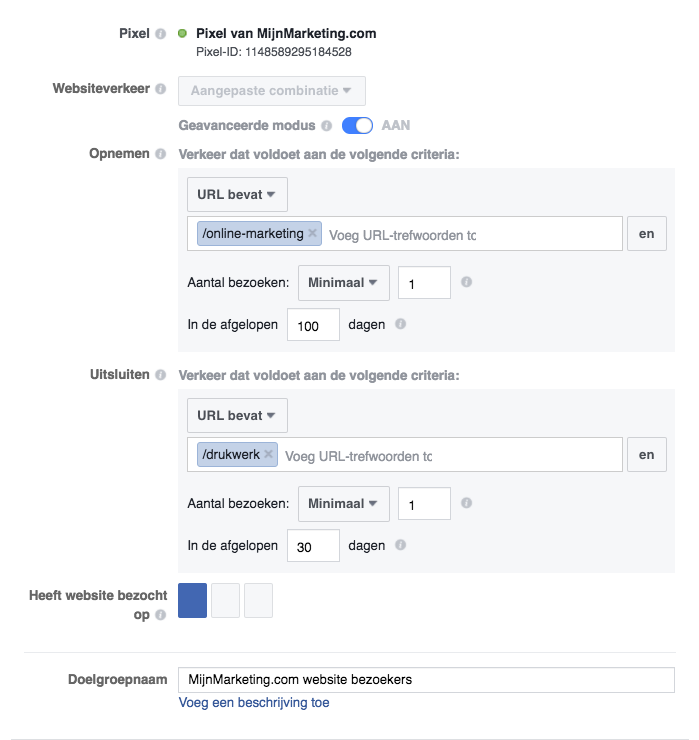The image size is (699, 740).
Task: Open the Aangepaste combinatie dropdown
Action: click(x=272, y=91)
